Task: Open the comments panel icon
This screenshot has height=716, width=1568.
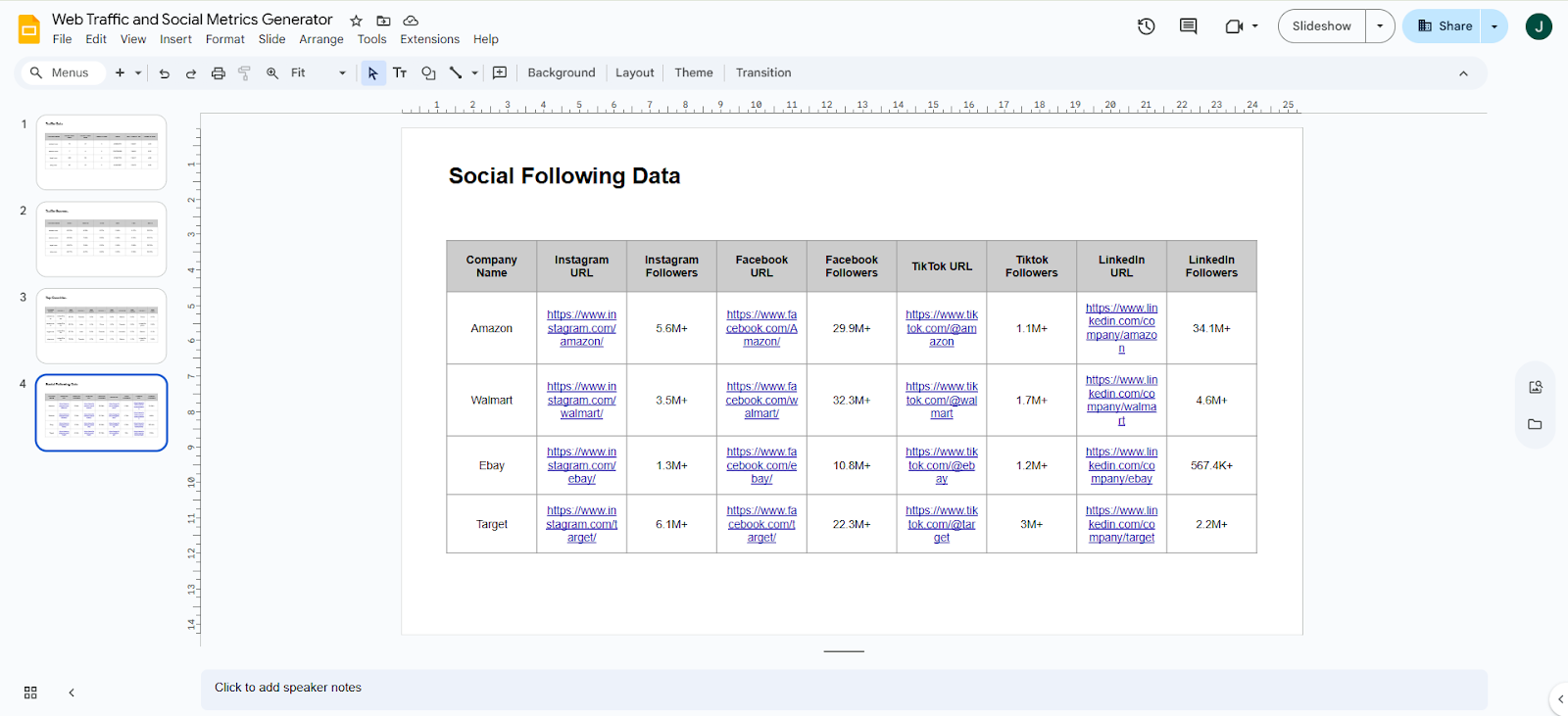Action: pos(1189,26)
